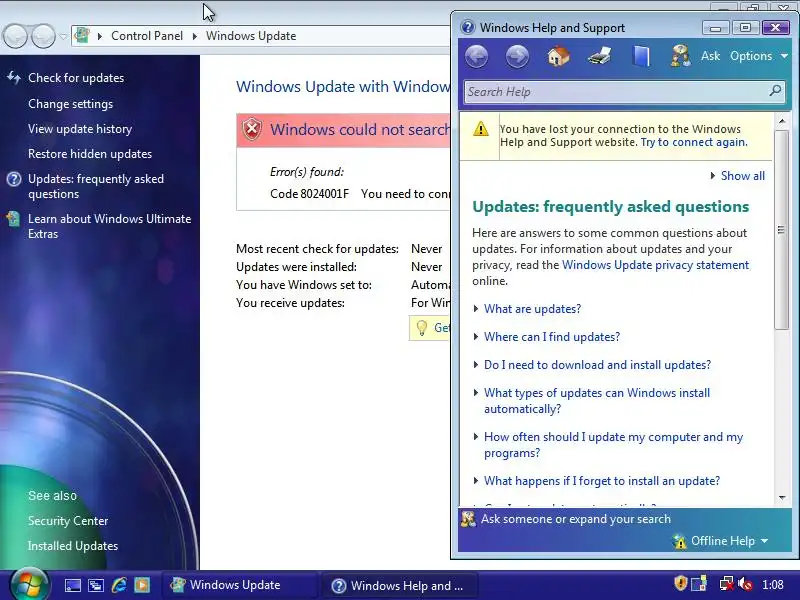Open Security Center under See also
Viewport: 800px width, 600px height.
[x=68, y=520]
